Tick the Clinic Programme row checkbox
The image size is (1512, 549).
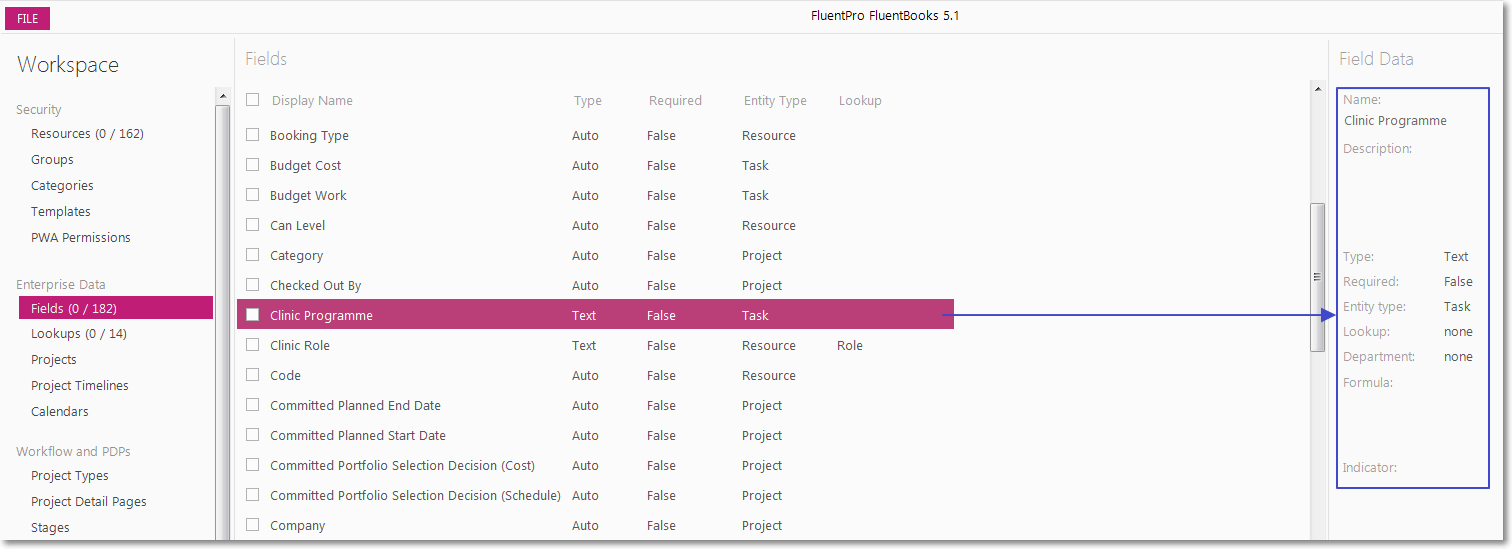[253, 315]
